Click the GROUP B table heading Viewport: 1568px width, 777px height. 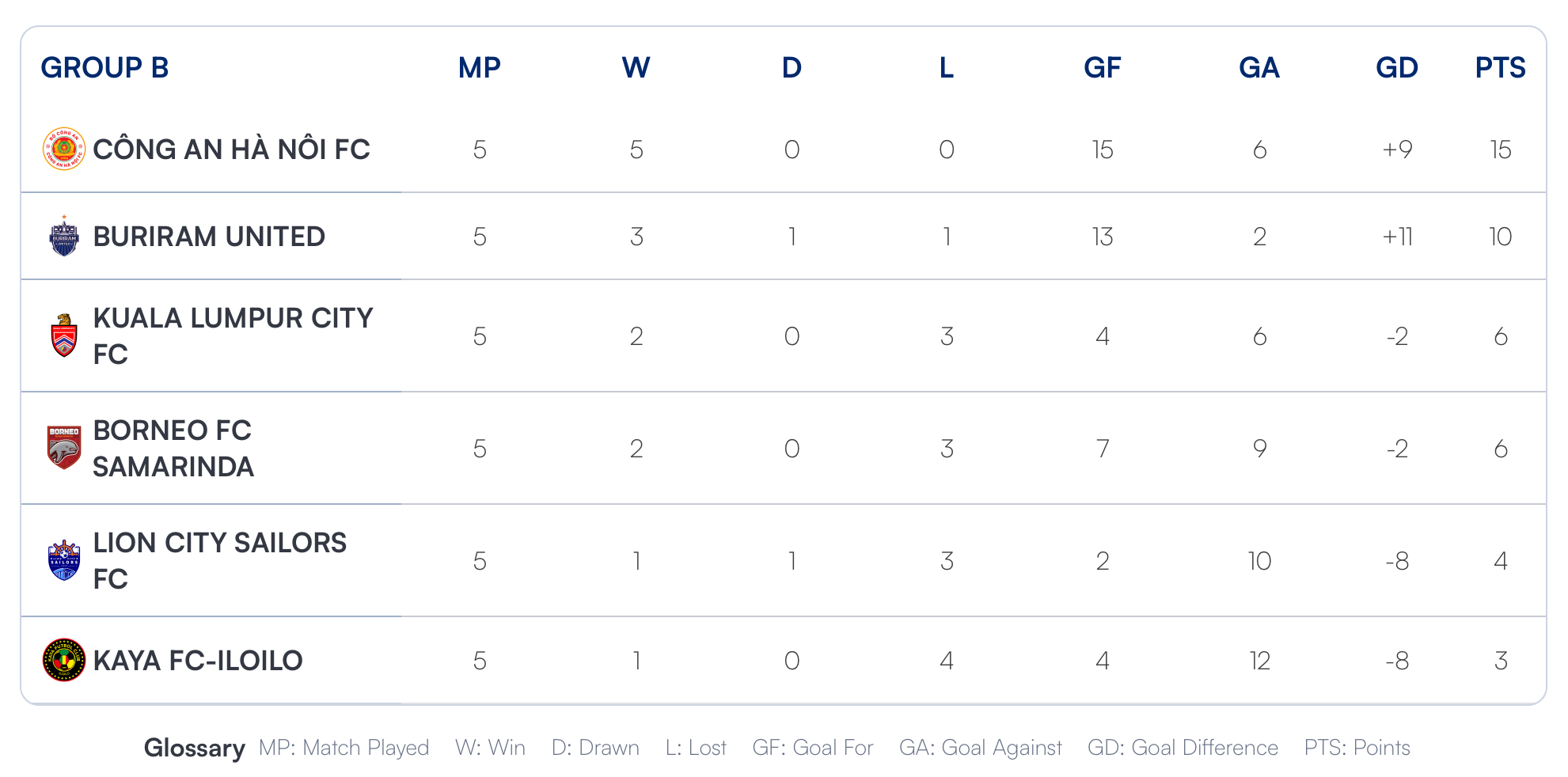pyautogui.click(x=105, y=68)
